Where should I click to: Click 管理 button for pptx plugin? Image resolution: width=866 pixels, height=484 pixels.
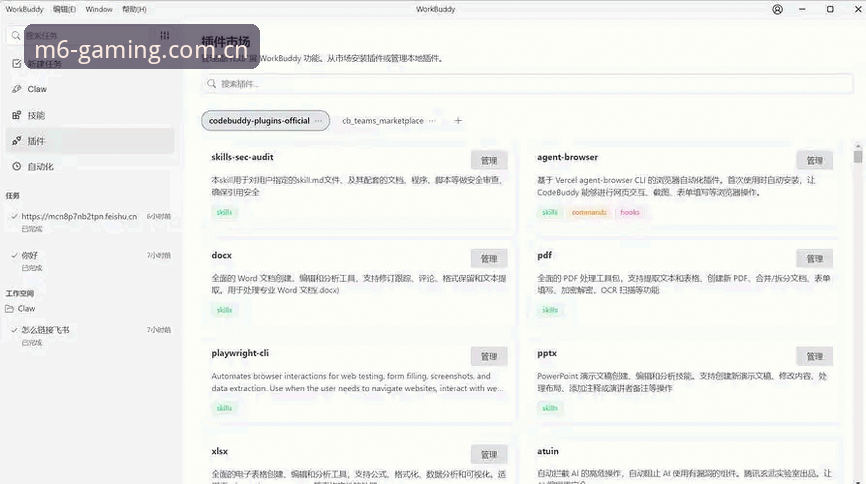click(814, 356)
